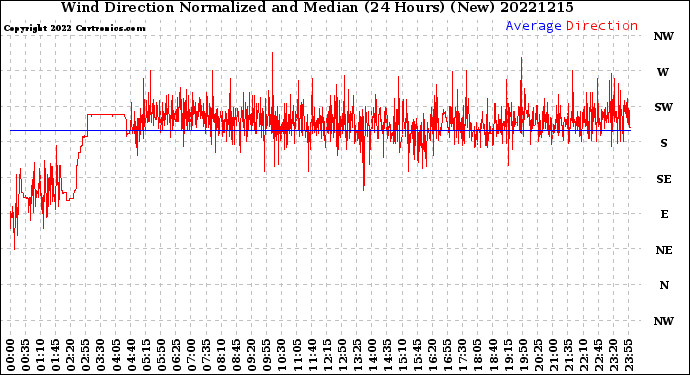Click the "17:30" time axis label
The width and height of the screenshot is (690, 375).
tap(463, 355)
